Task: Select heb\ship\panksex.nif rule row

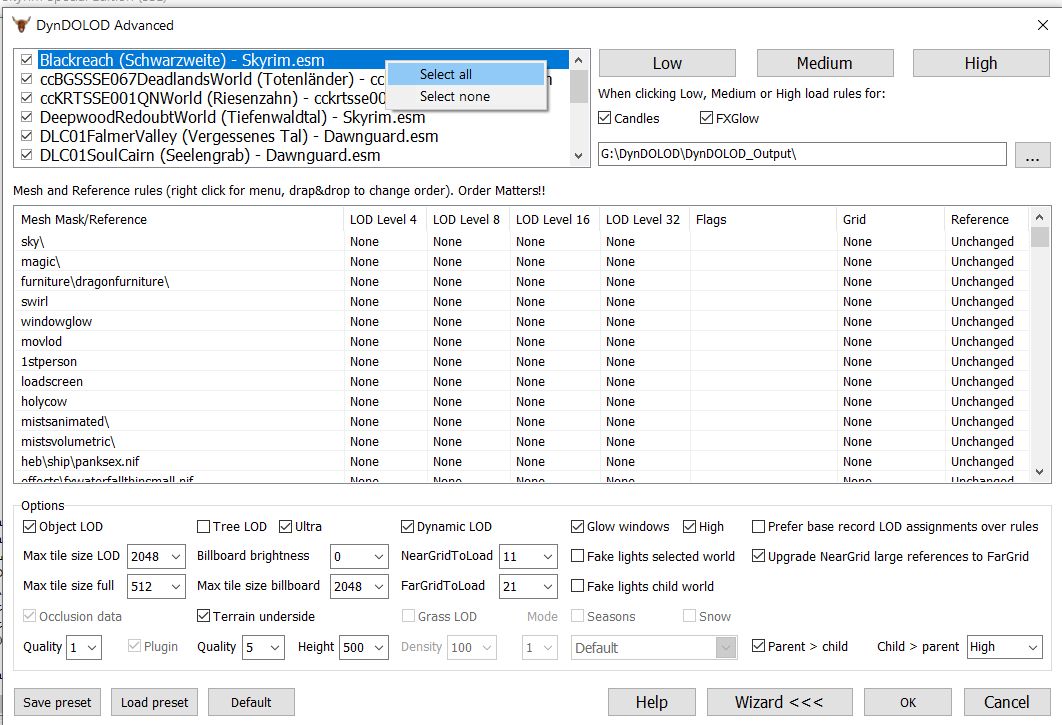Action: 522,461
